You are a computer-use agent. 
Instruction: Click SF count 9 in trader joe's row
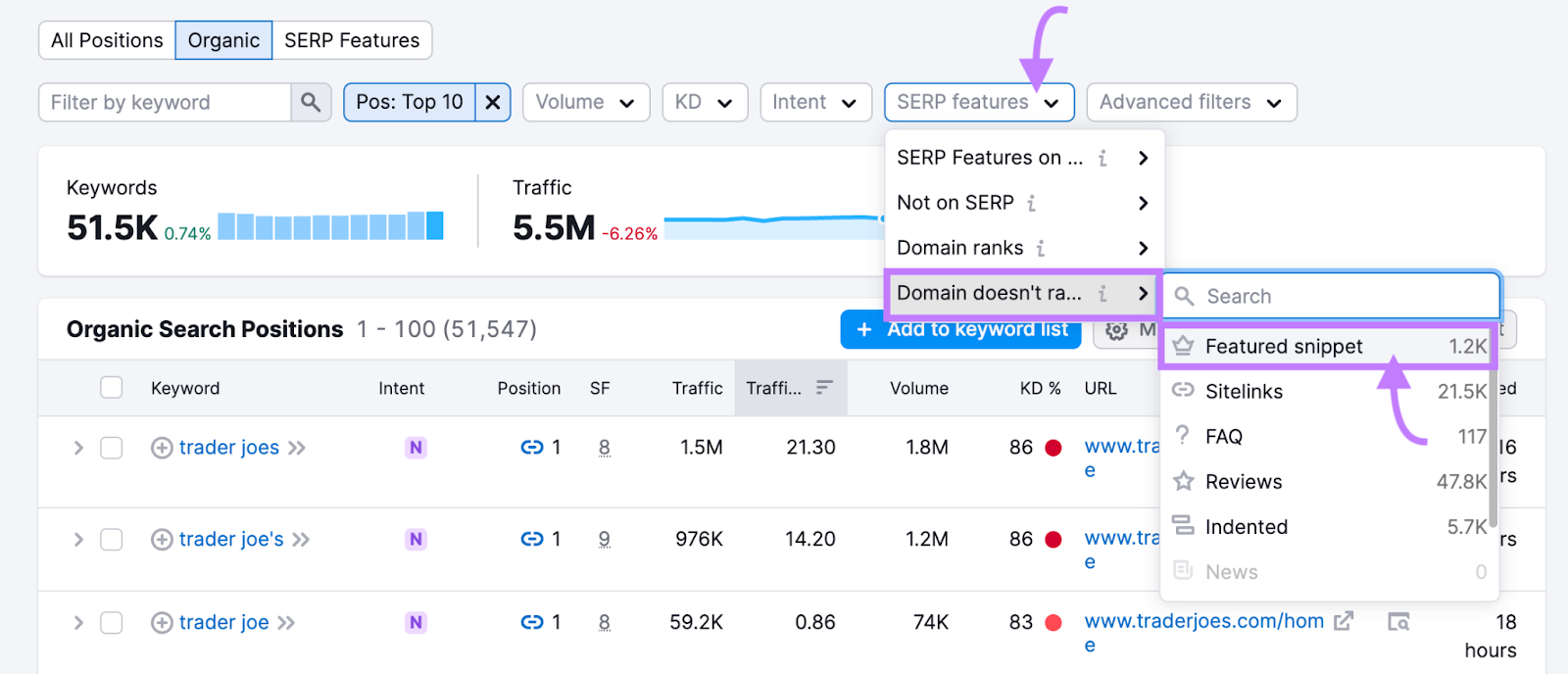point(605,540)
